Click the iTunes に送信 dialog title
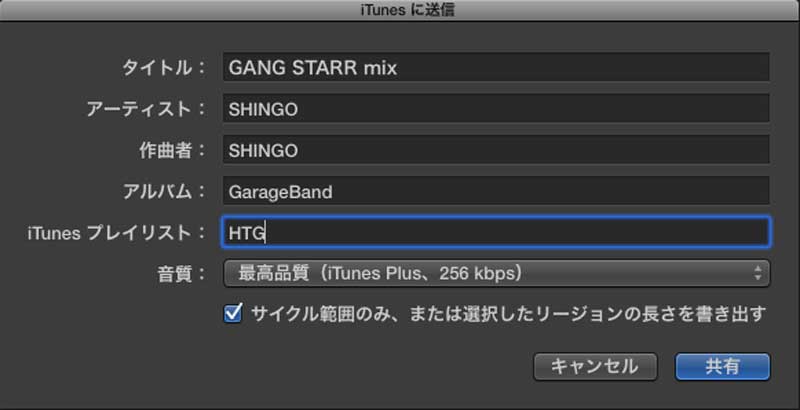Viewport: 800px width, 410px height. tap(407, 10)
